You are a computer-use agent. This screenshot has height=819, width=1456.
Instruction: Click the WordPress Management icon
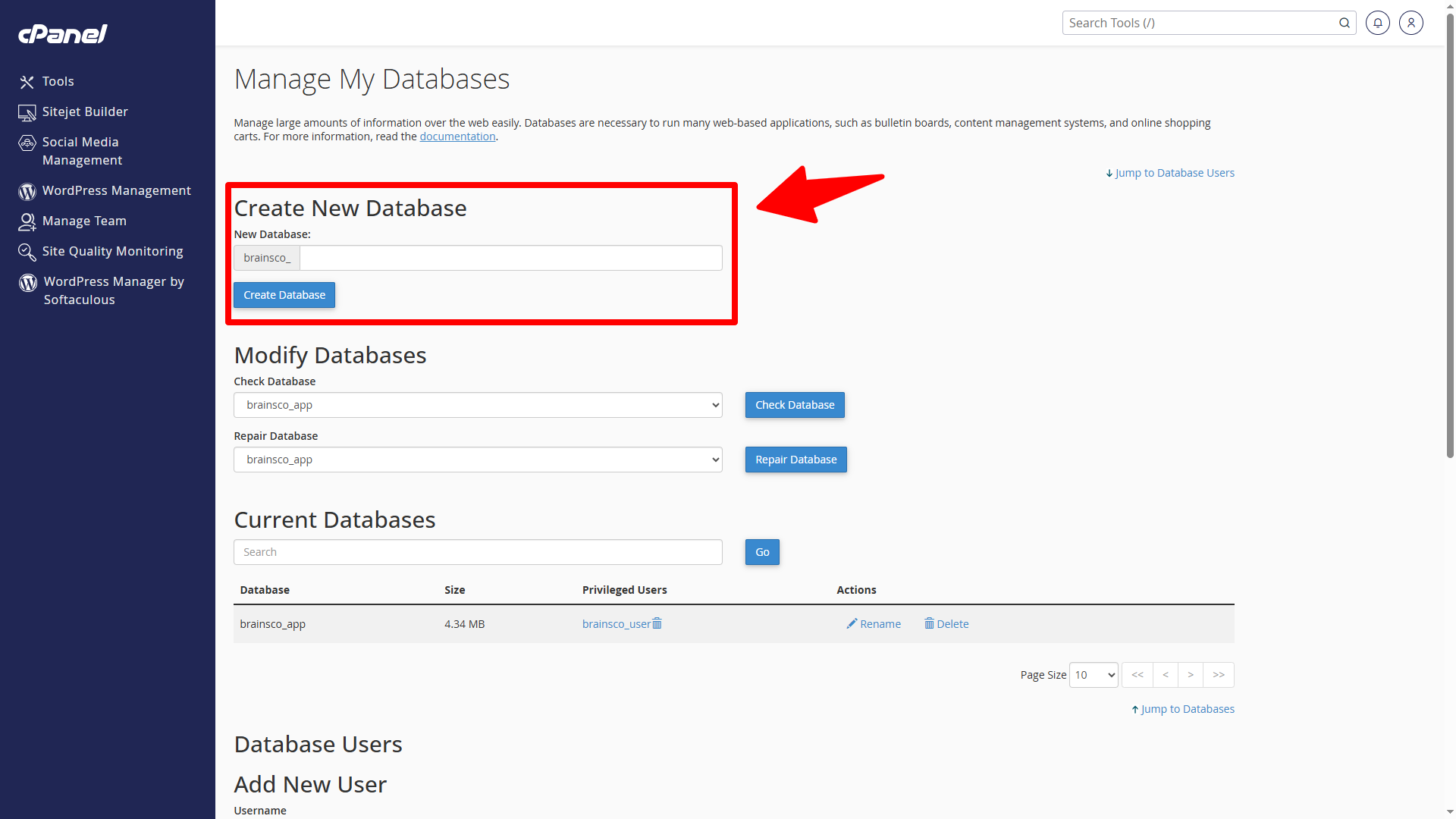27,191
